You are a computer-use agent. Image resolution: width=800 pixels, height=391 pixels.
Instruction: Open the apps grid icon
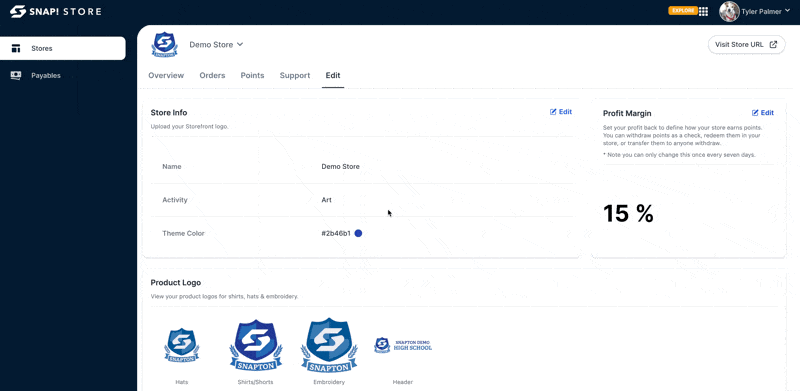703,11
